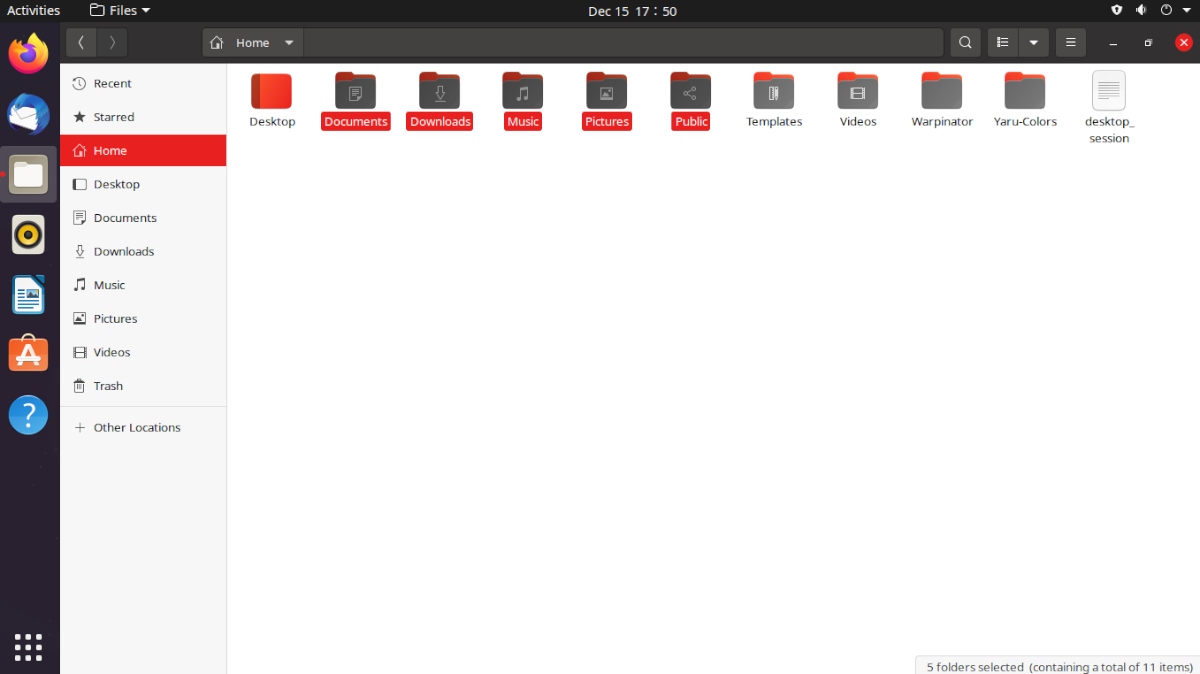Open the view options dropdown

[1034, 42]
